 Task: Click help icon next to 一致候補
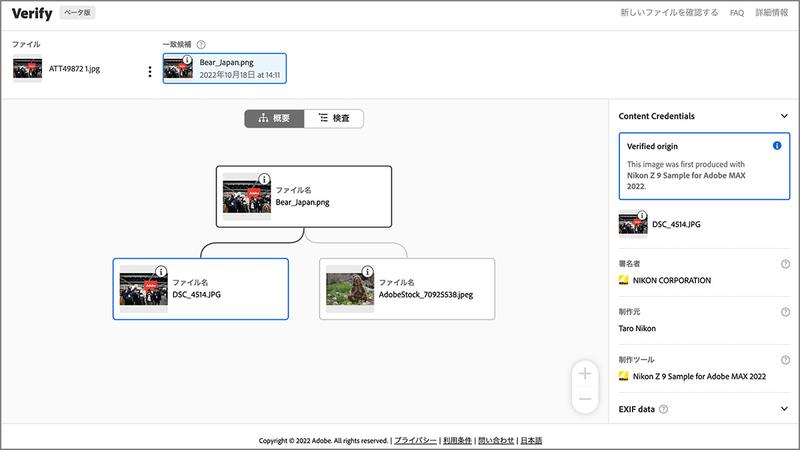201,44
